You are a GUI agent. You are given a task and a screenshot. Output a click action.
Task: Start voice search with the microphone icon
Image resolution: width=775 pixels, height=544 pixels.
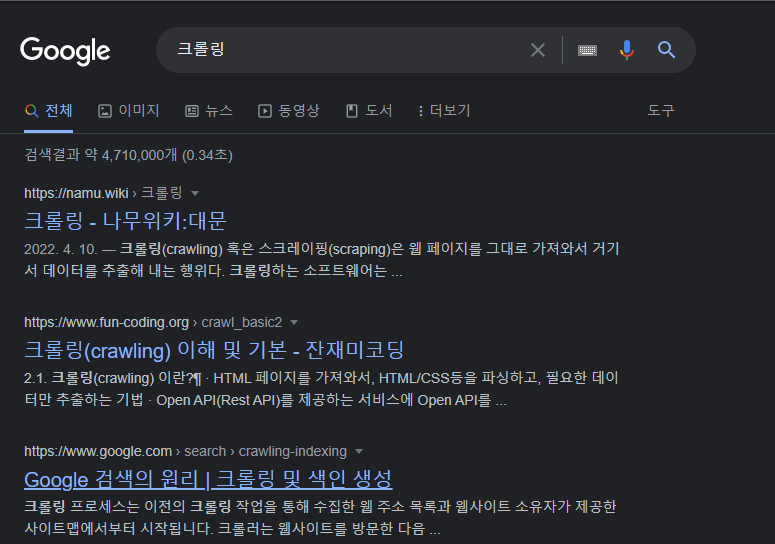coord(626,50)
